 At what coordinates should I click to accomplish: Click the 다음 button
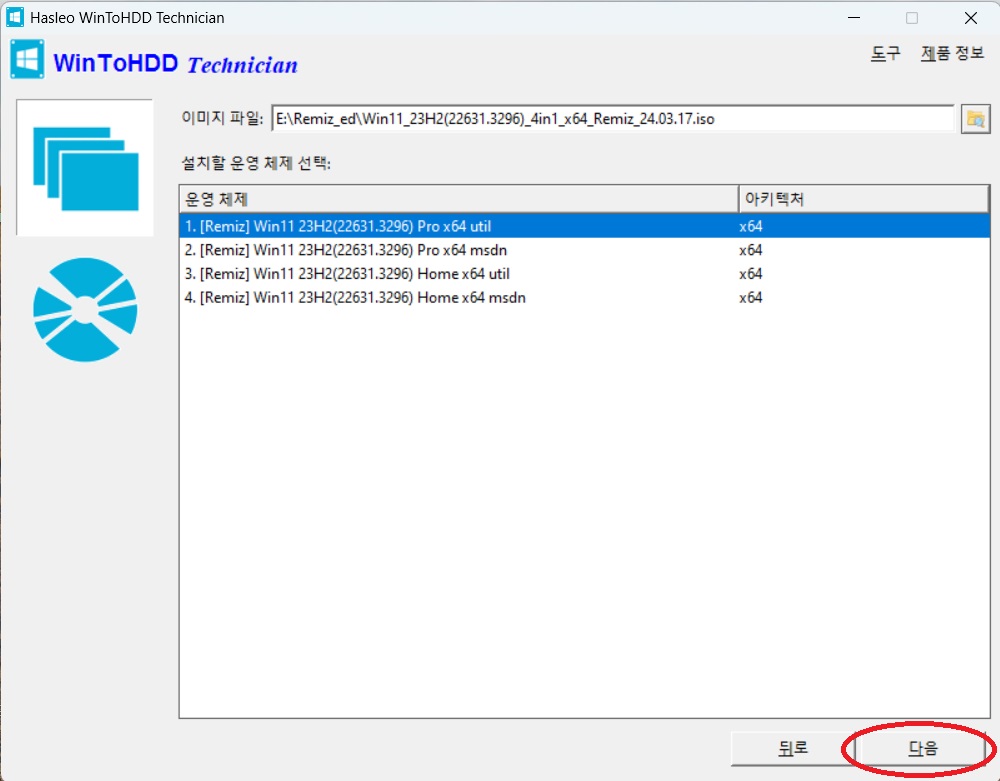coord(922,748)
